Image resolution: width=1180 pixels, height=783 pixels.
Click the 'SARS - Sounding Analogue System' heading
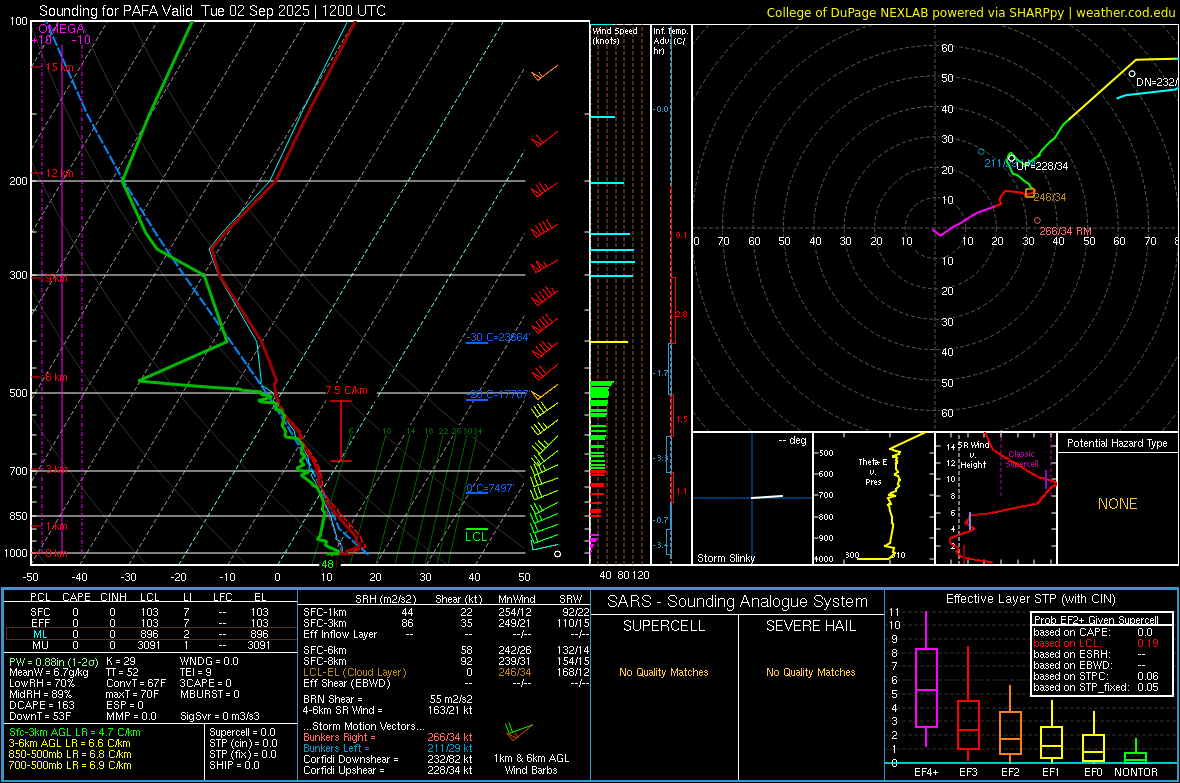(x=737, y=602)
